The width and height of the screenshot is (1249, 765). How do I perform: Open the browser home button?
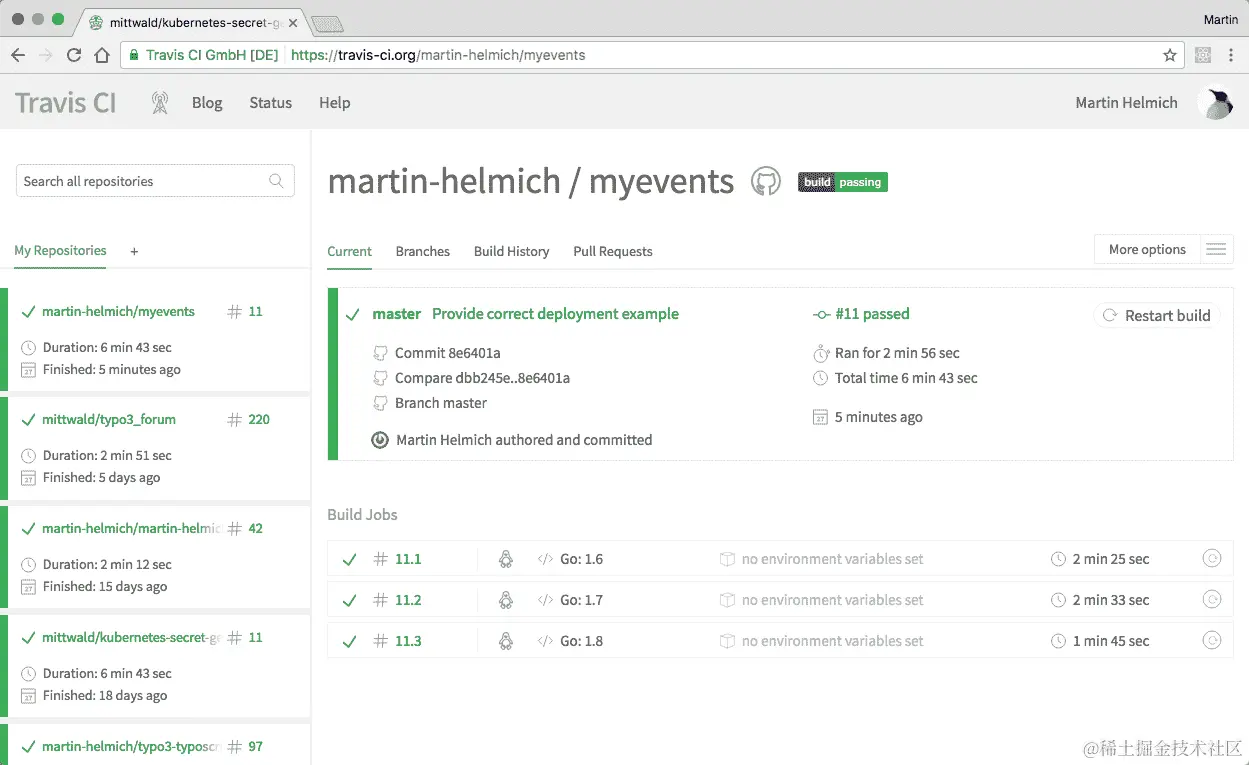pos(102,55)
